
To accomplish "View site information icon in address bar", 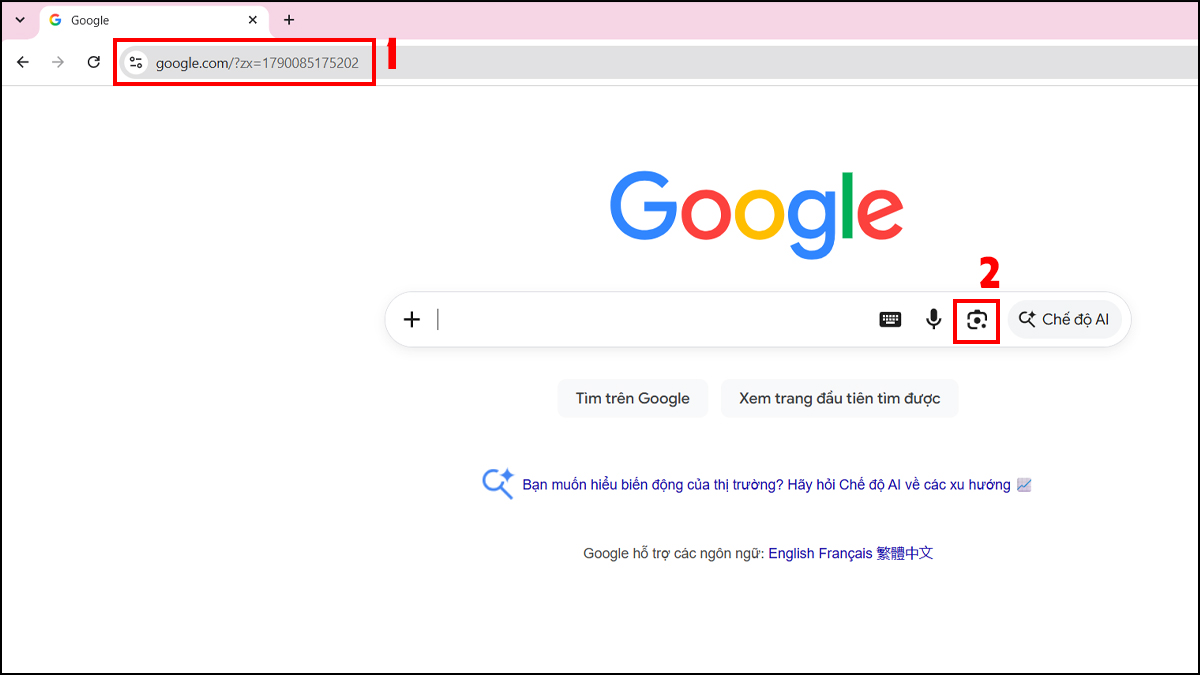I will coord(136,62).
